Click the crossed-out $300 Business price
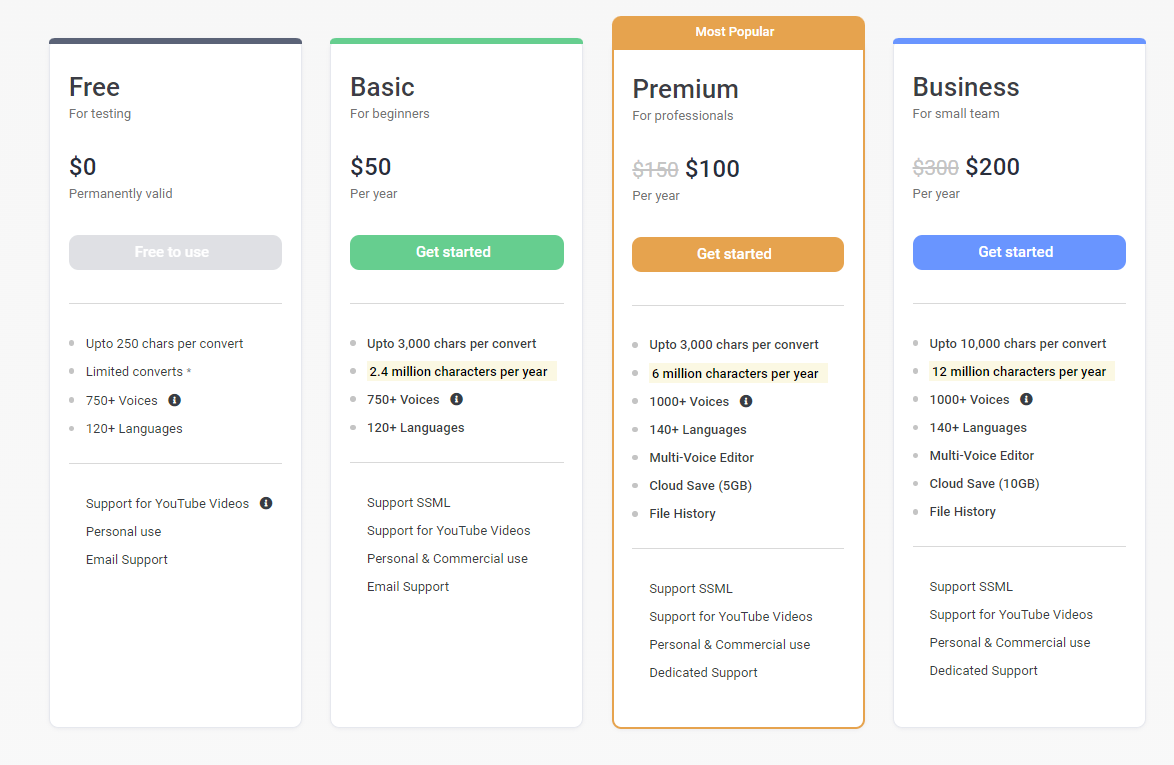Viewport: 1174px width, 765px height. (935, 167)
